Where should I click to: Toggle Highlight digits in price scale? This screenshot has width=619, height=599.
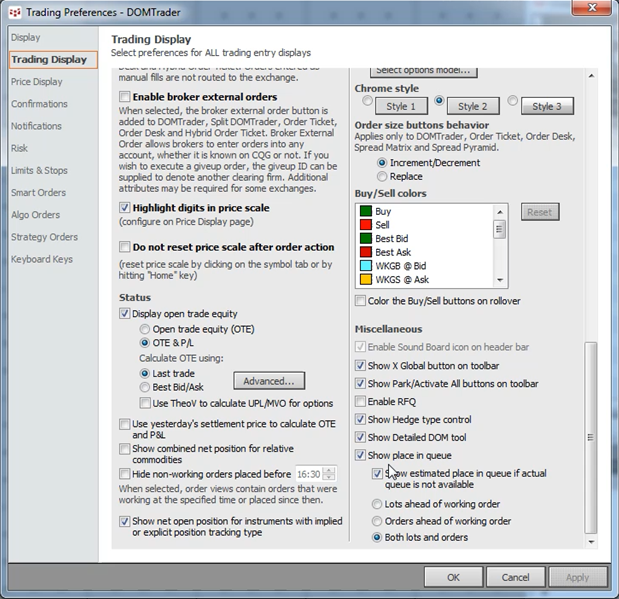pyautogui.click(x=125, y=208)
